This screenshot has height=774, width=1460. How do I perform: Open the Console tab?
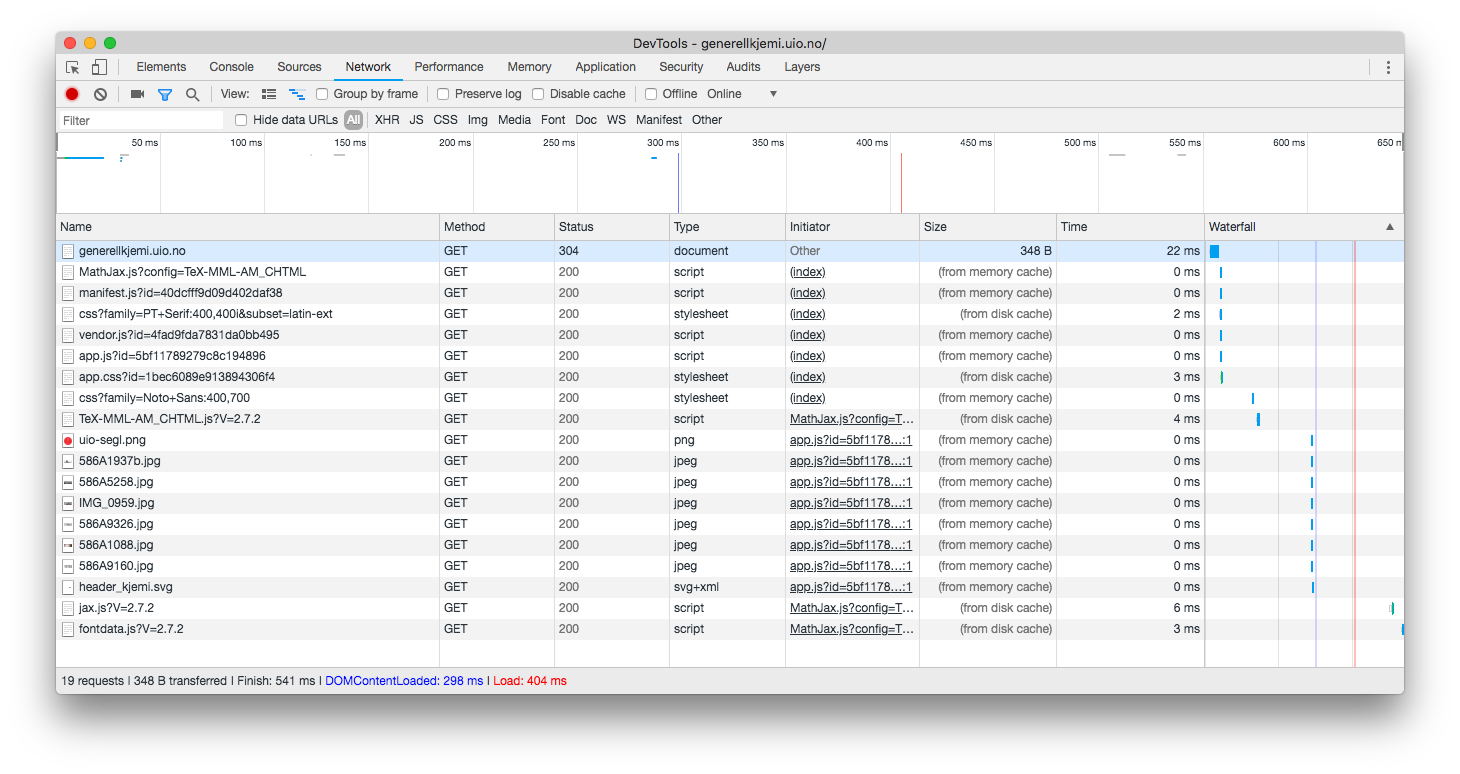[x=231, y=67]
